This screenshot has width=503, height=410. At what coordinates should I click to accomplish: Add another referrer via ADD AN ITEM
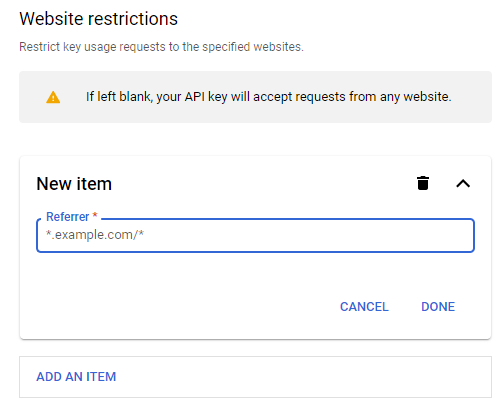click(76, 377)
